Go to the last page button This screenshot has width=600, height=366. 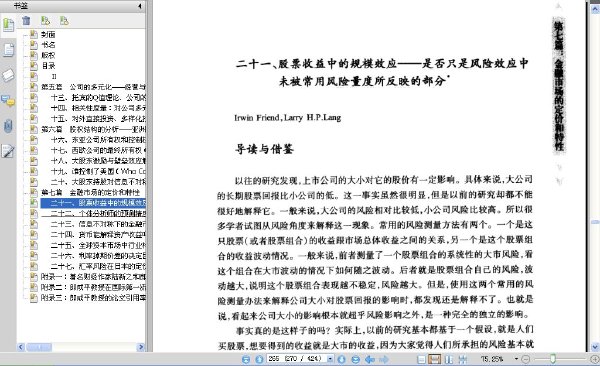tap(355, 359)
